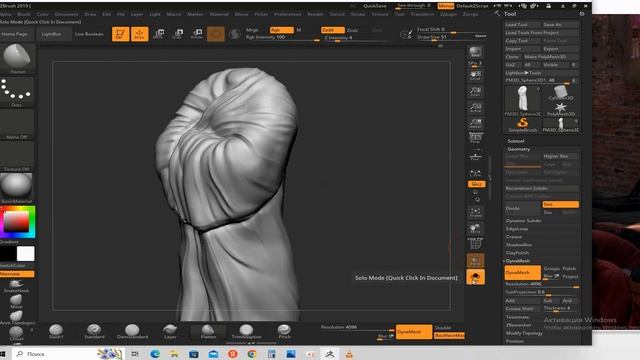This screenshot has height=360, width=640.
Task: Click the L.Sym local symmetry icon
Action: [475, 173]
